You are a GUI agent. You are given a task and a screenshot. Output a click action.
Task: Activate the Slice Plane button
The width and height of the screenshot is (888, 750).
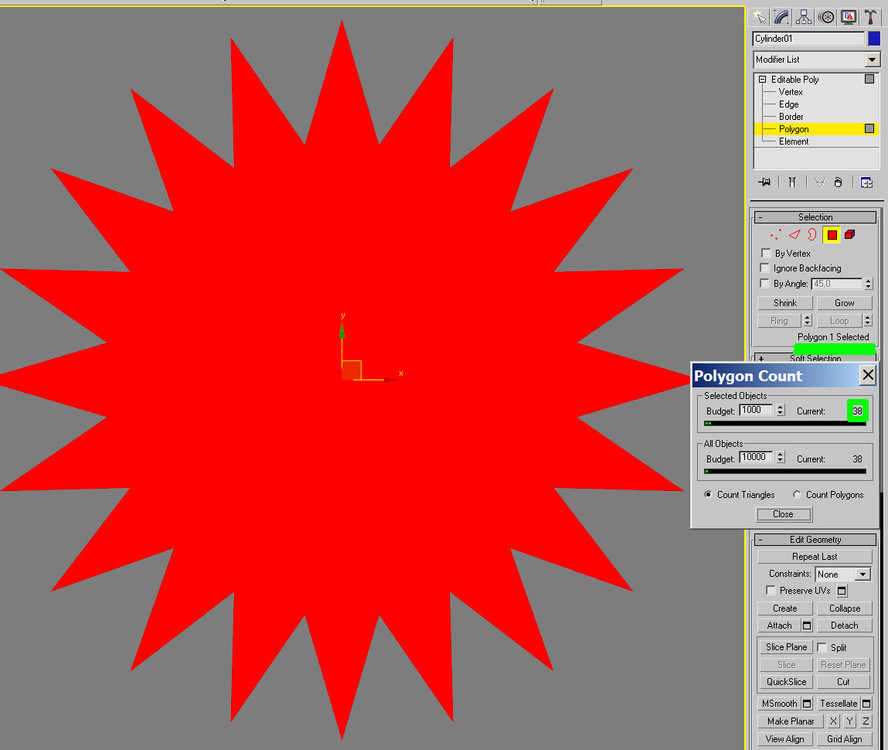(x=785, y=647)
